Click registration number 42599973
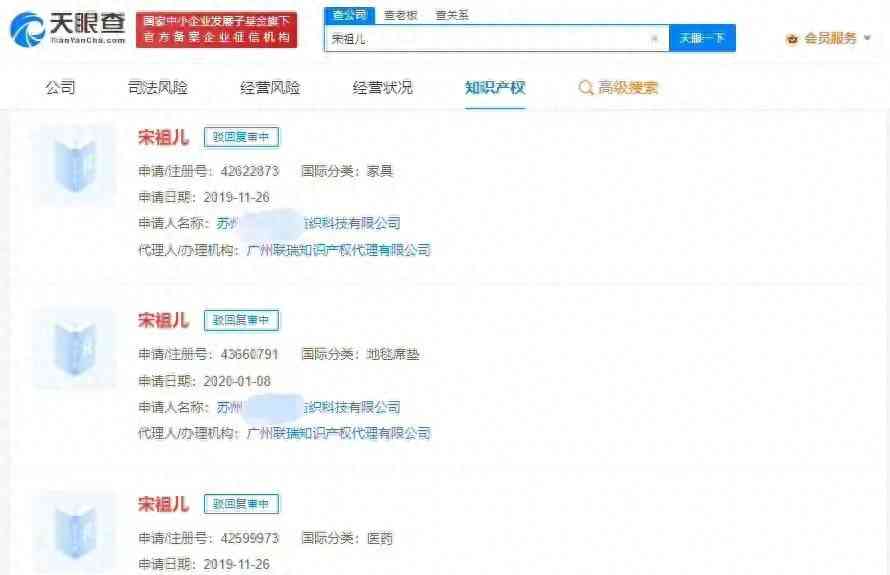 point(250,538)
